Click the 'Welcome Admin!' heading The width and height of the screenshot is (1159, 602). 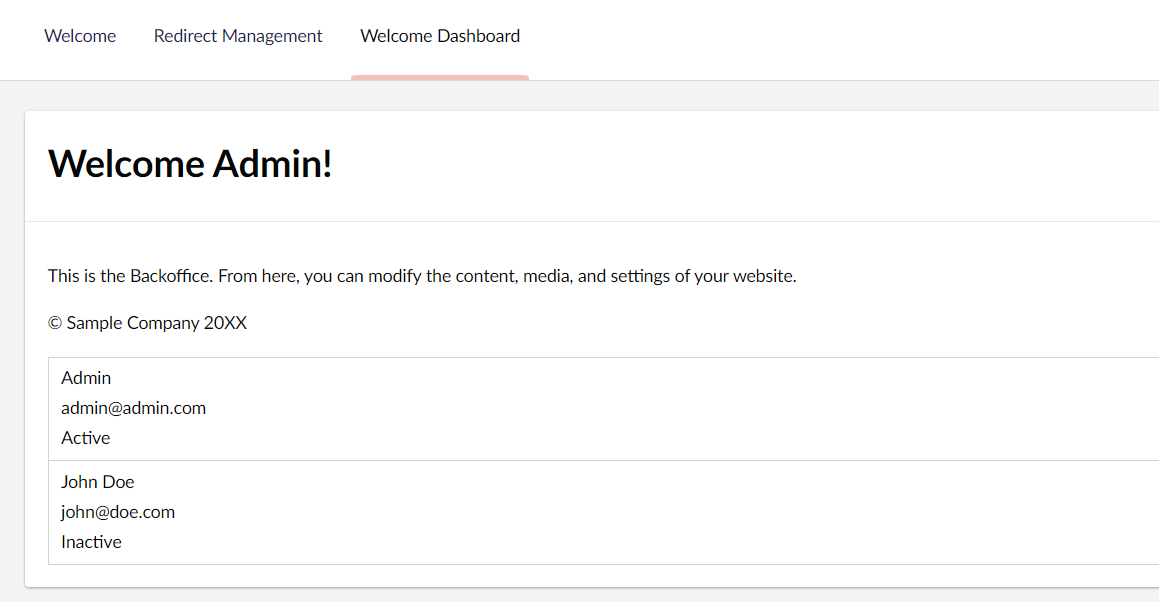[x=190, y=163]
